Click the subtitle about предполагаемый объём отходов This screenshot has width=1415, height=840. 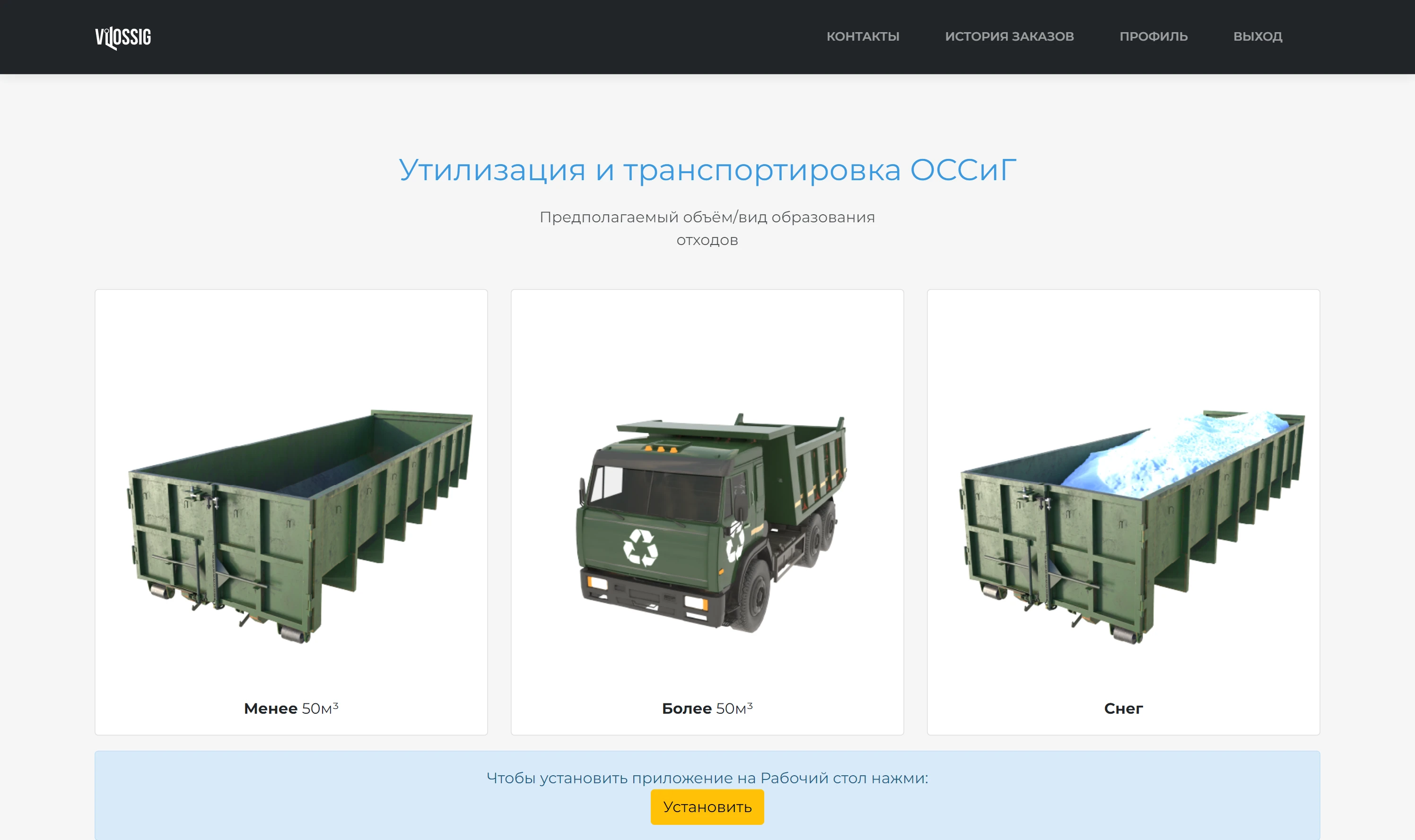point(707,228)
